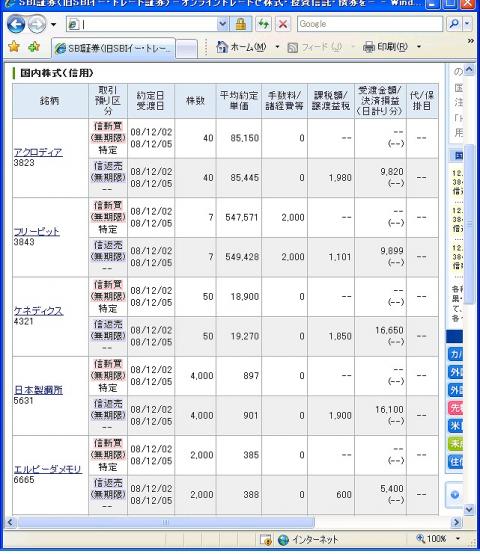Screen dimensions: 480x554
Task: Expand the Home button dropdown arrow
Action: click(277, 47)
